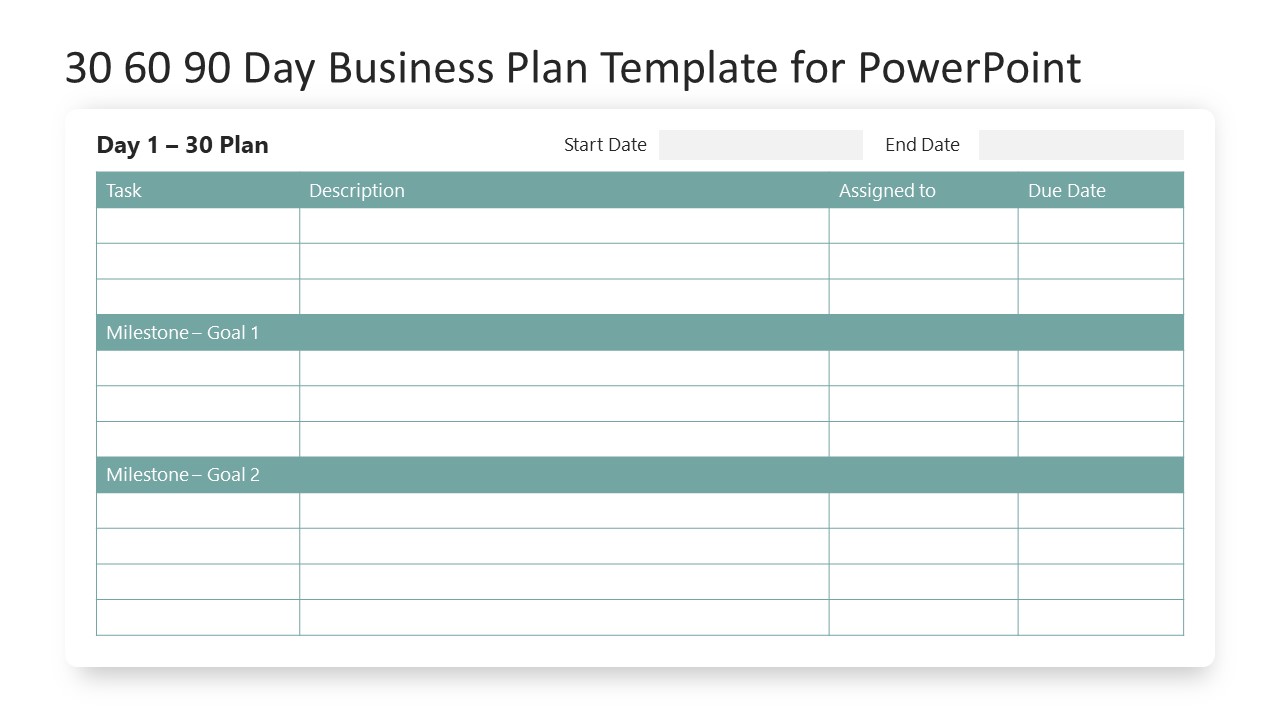The image size is (1280, 720).
Task: Select the Task cell in bottom row
Action: (x=198, y=617)
